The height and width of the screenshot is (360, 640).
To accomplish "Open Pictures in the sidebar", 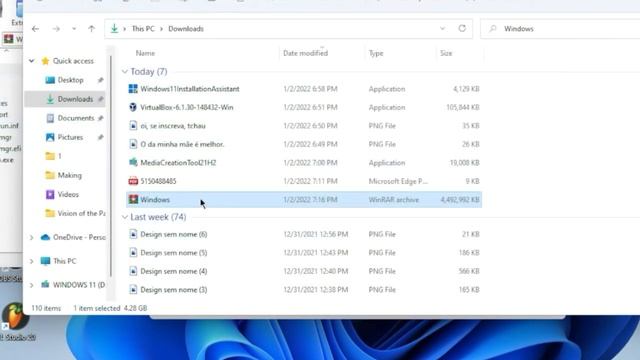I will [70, 137].
